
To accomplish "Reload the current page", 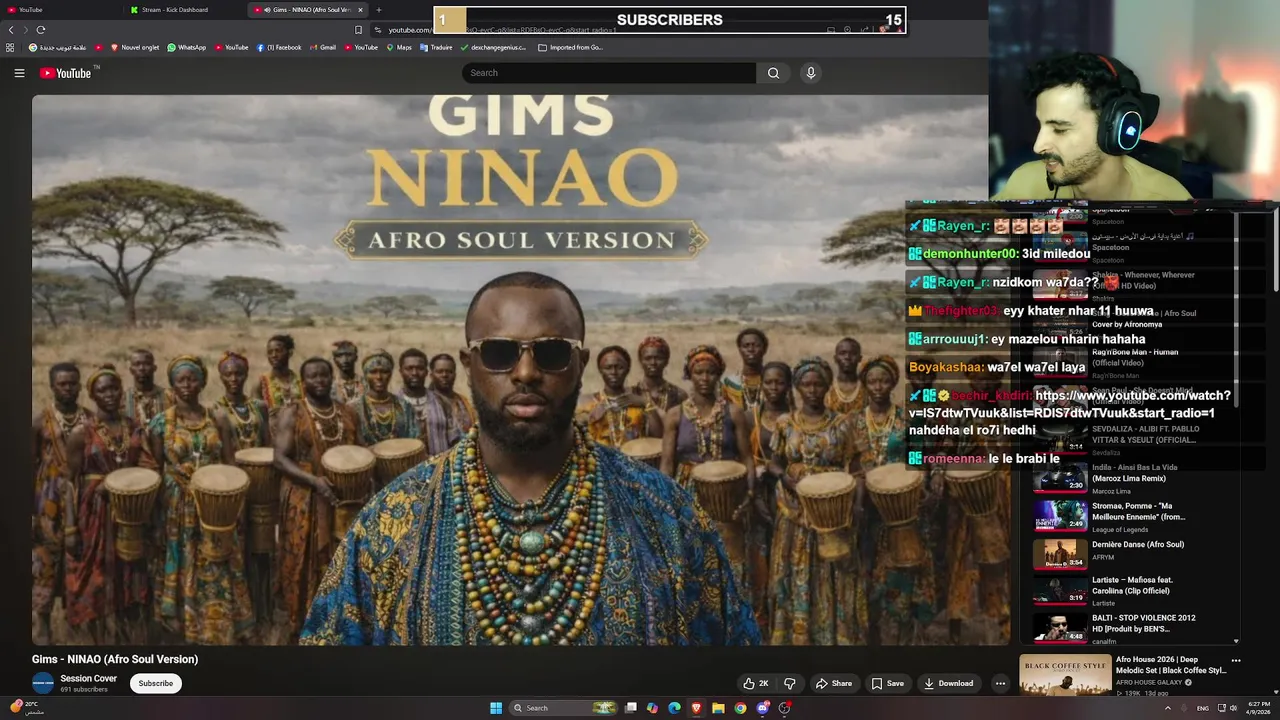I will [41, 30].
